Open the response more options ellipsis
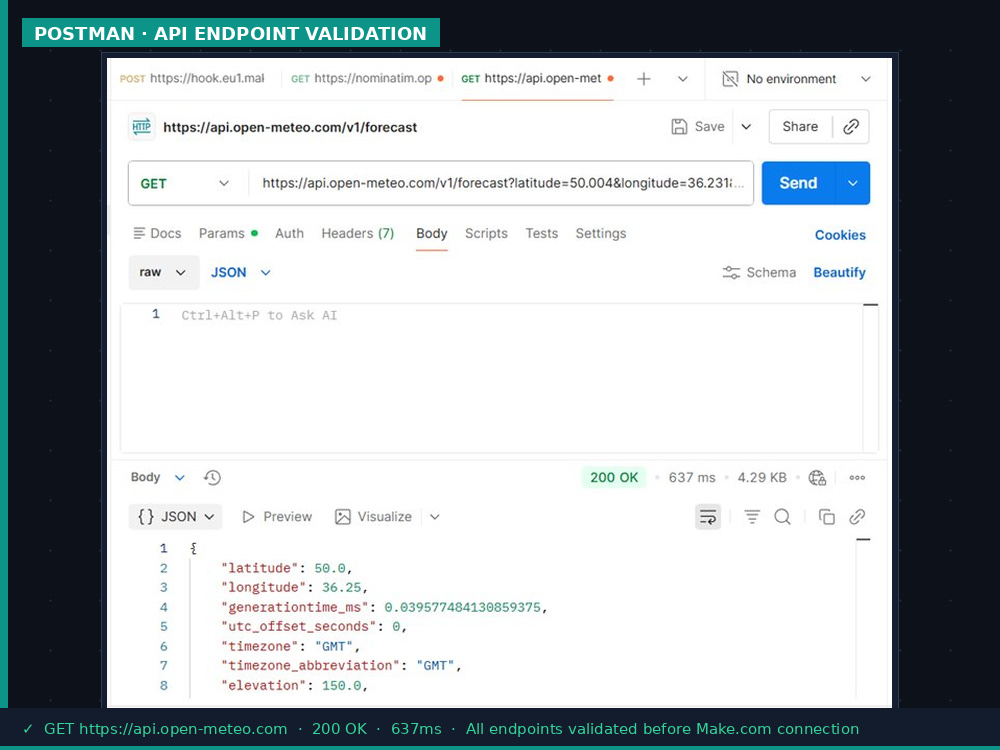The image size is (1000, 750). pos(857,478)
